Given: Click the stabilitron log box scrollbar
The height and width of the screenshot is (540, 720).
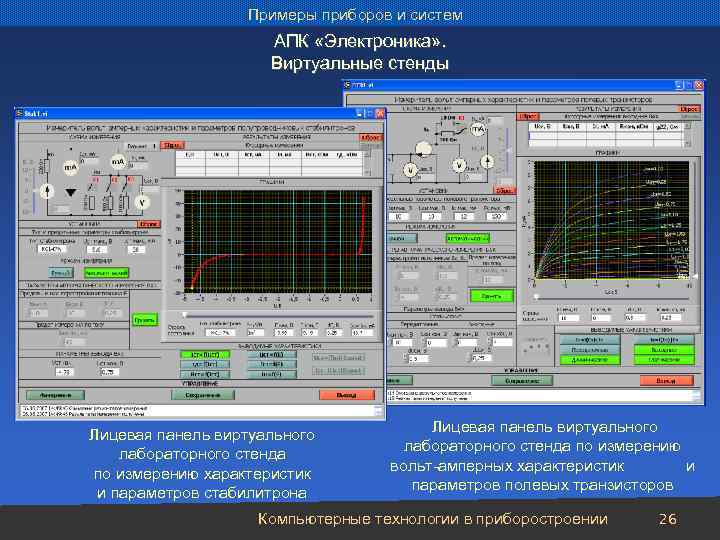Looking at the screenshot, I should point(378,411).
